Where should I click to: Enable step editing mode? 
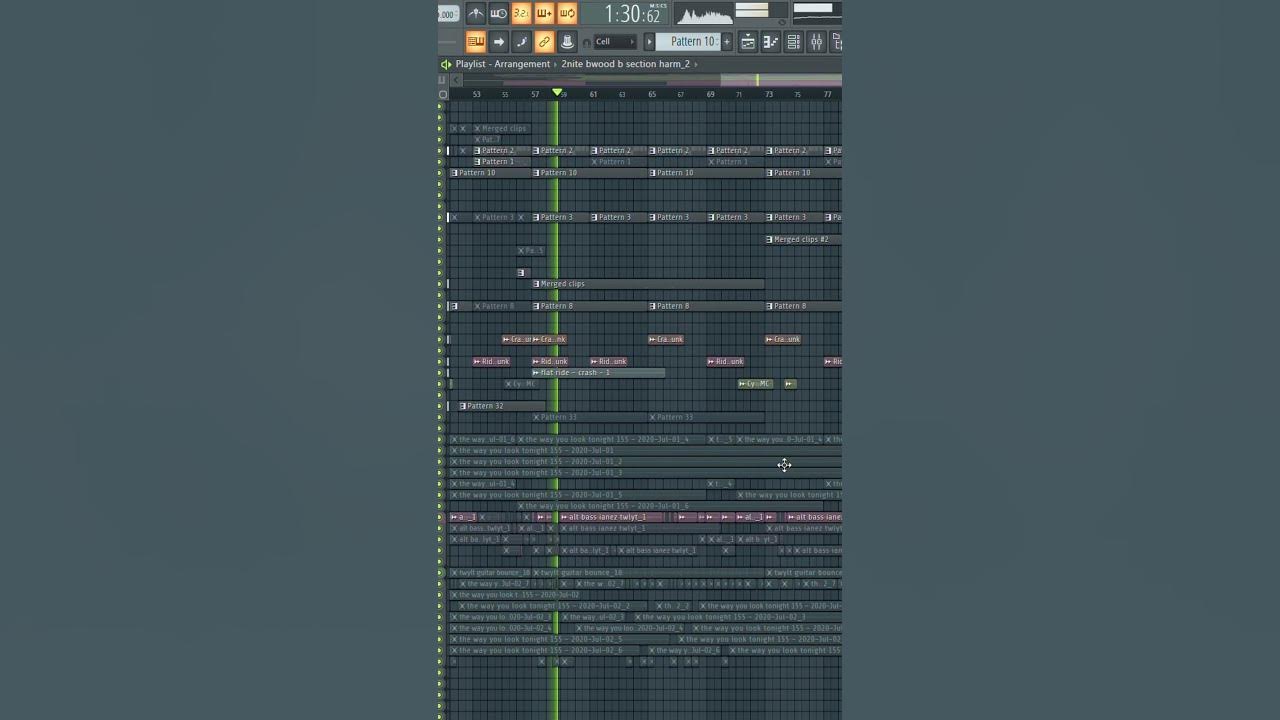tap(521, 41)
